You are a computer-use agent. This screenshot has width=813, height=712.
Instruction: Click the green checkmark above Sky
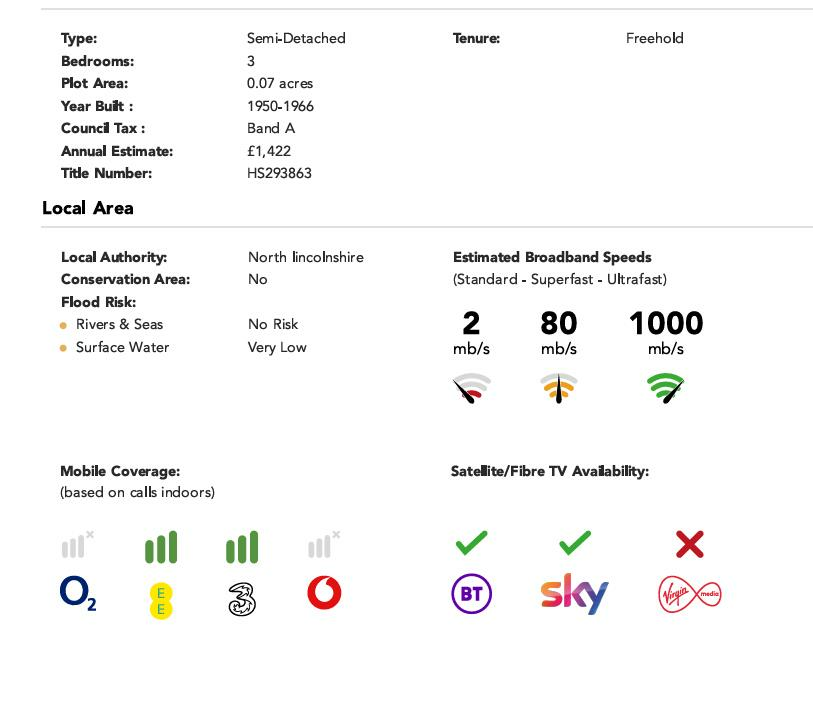(x=574, y=542)
